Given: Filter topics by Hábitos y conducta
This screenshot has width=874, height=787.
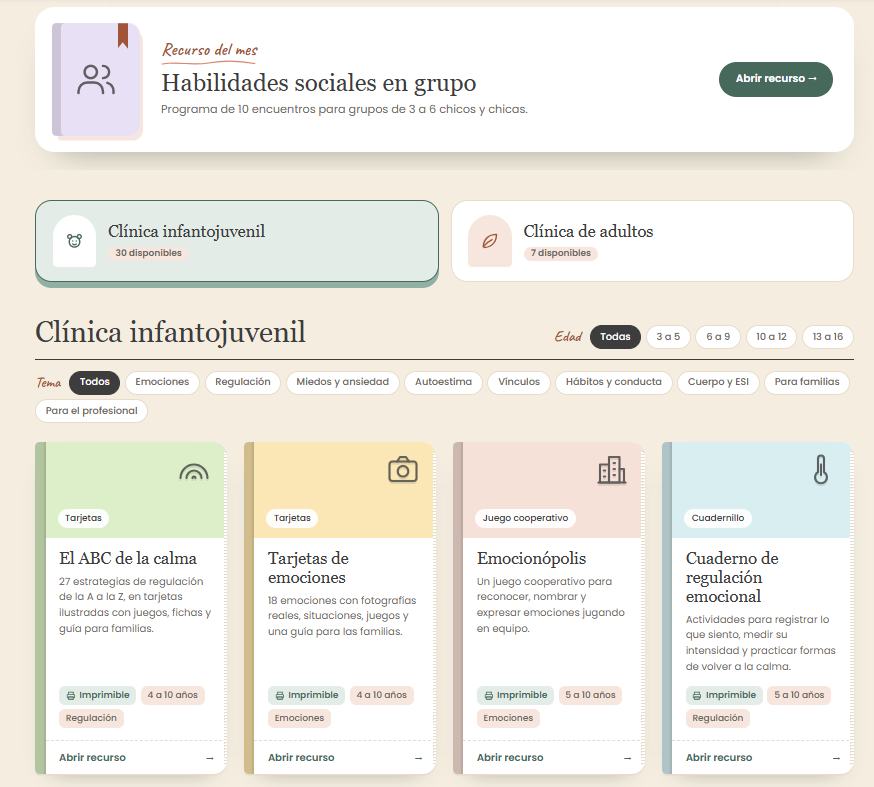Looking at the screenshot, I should click(x=614, y=382).
